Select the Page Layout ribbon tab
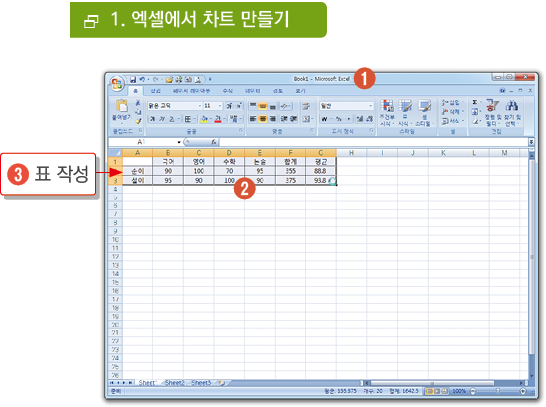The width and height of the screenshot is (546, 407). coord(192,91)
